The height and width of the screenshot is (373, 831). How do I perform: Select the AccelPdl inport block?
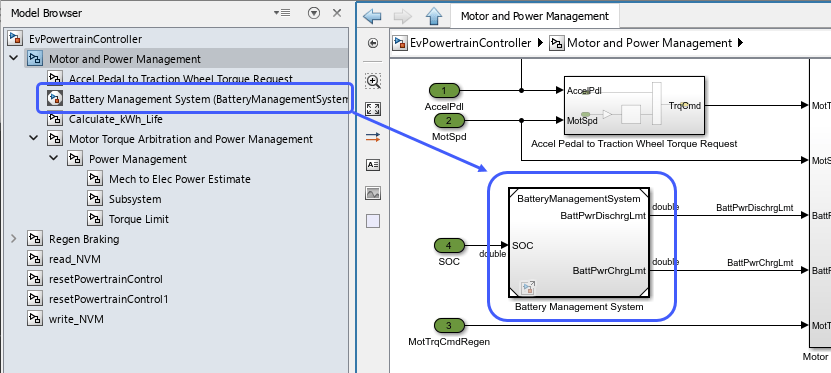(444, 91)
